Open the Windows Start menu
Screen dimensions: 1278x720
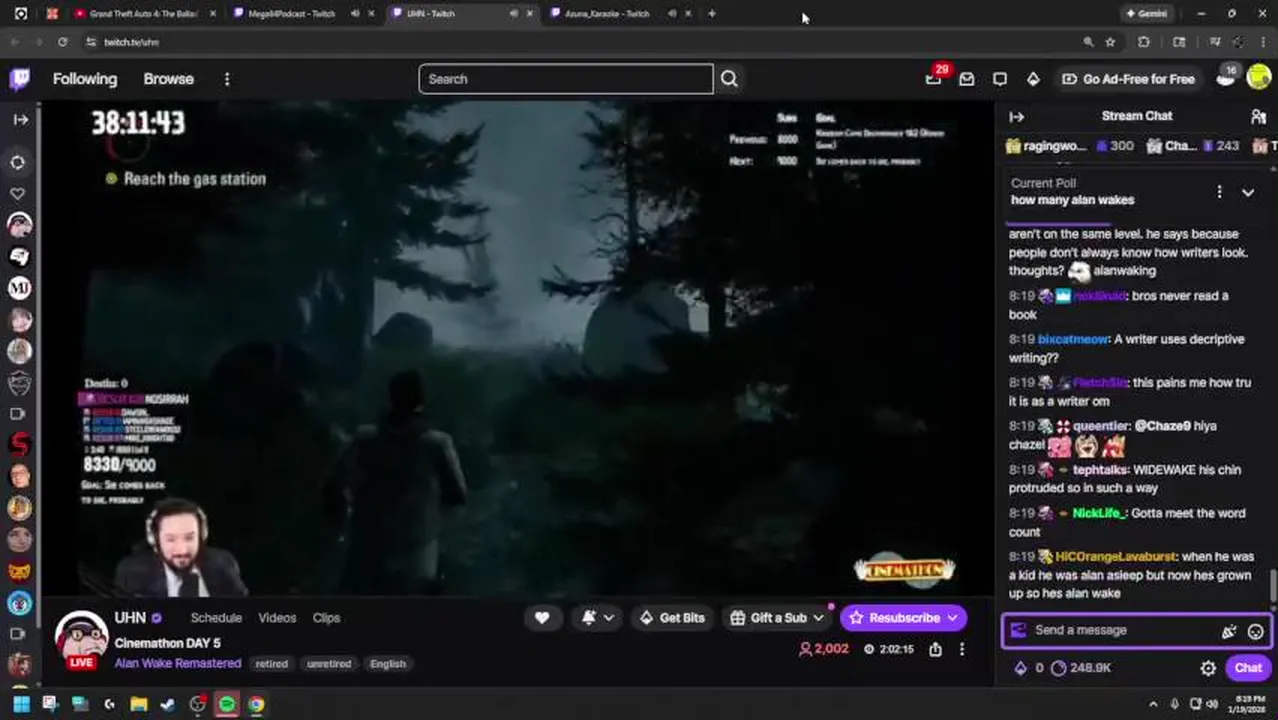click(20, 704)
